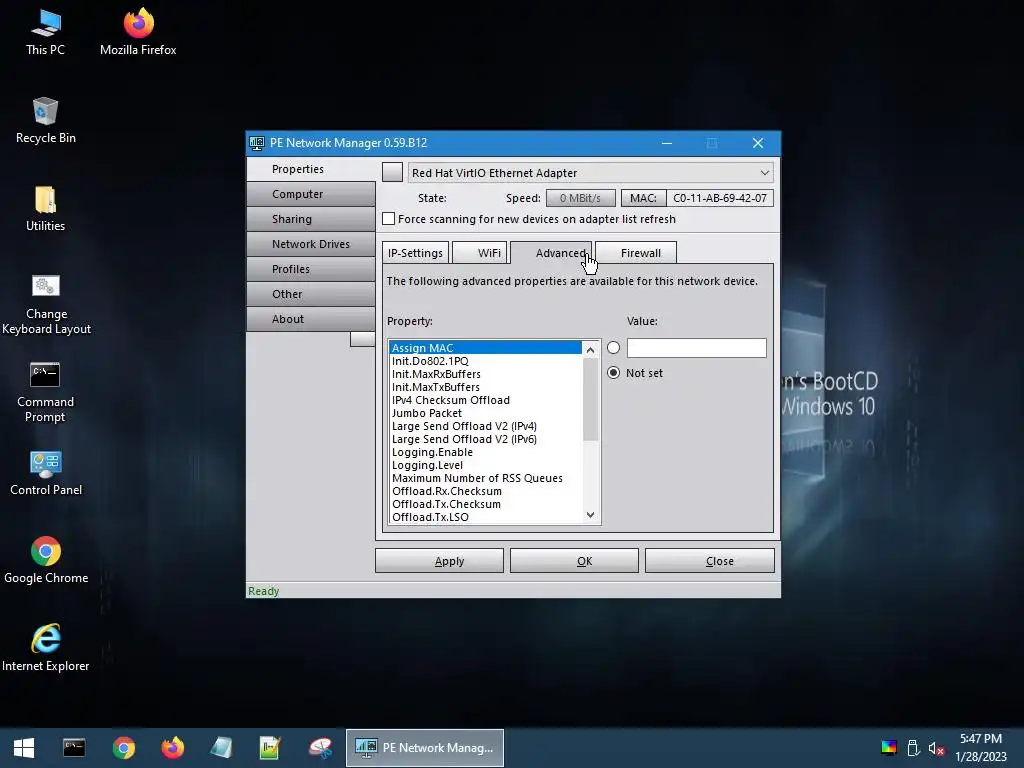The image size is (1024, 768).
Task: Select Jumbo Packet property
Action: 485,413
